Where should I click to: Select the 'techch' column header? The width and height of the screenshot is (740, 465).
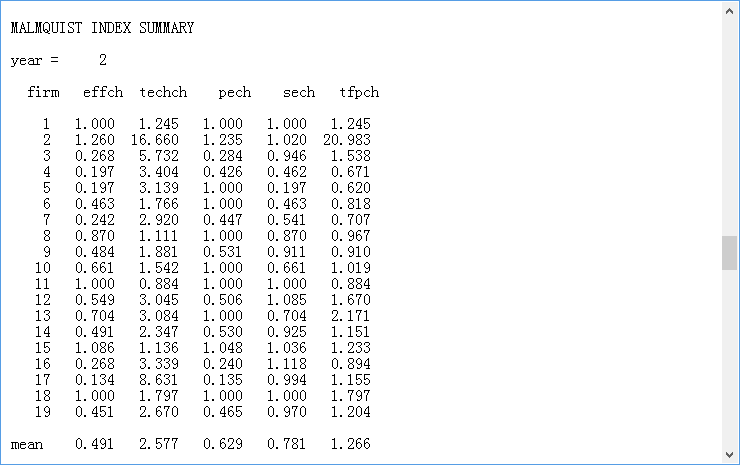(159, 92)
